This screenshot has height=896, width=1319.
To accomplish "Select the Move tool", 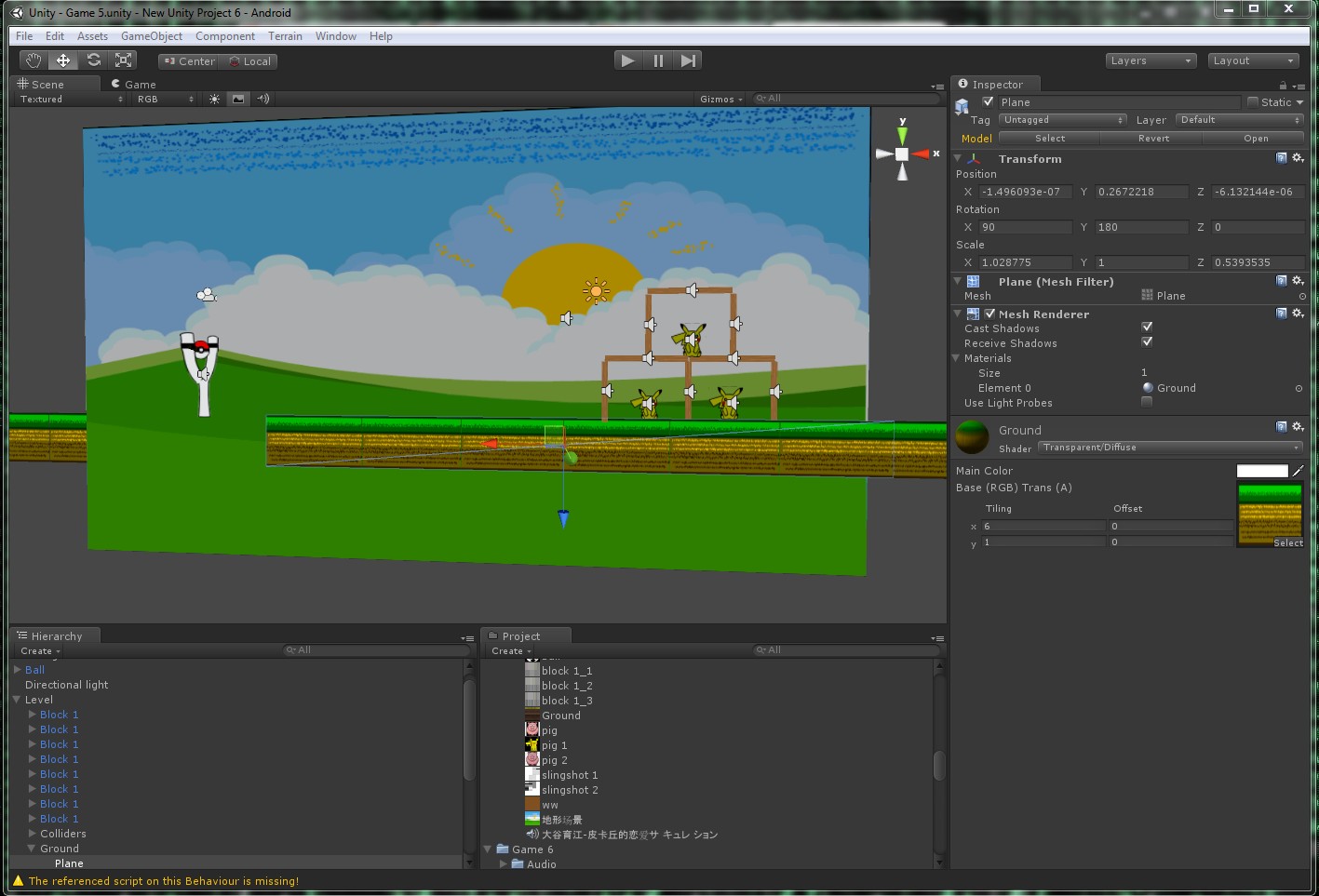I will [x=63, y=60].
